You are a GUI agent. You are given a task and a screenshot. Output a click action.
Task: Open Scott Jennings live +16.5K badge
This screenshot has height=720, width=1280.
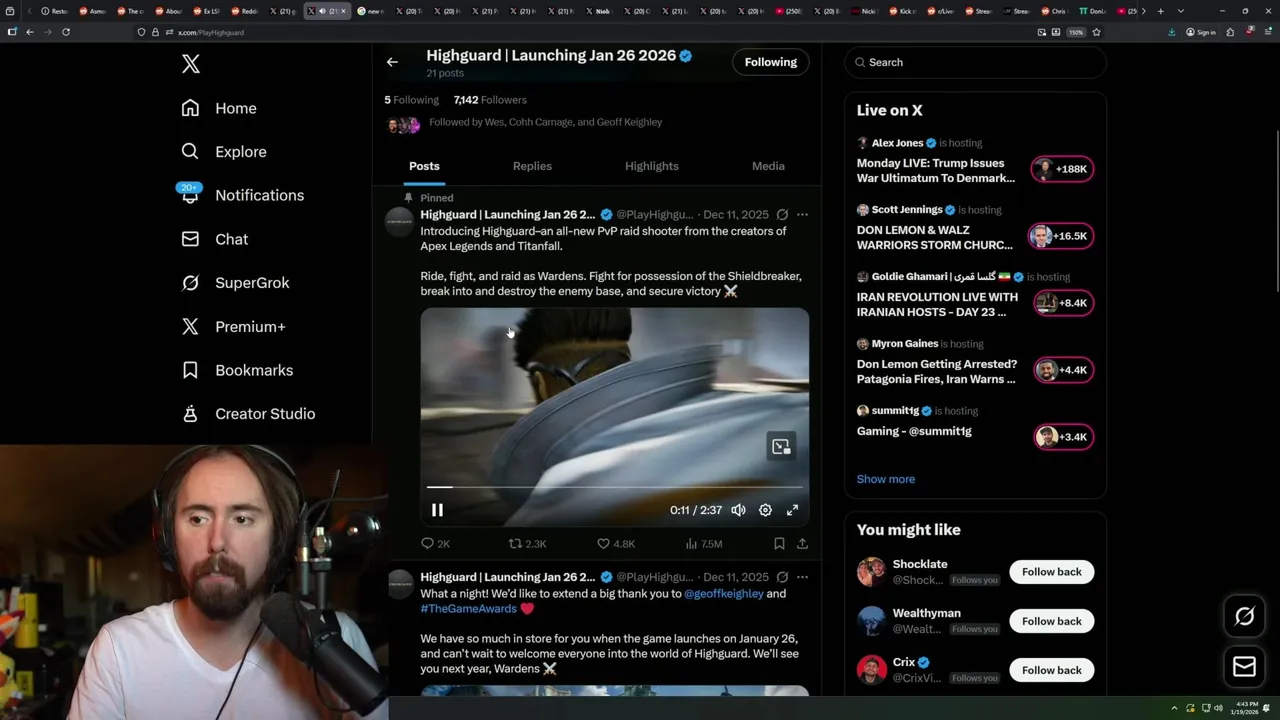(1062, 236)
